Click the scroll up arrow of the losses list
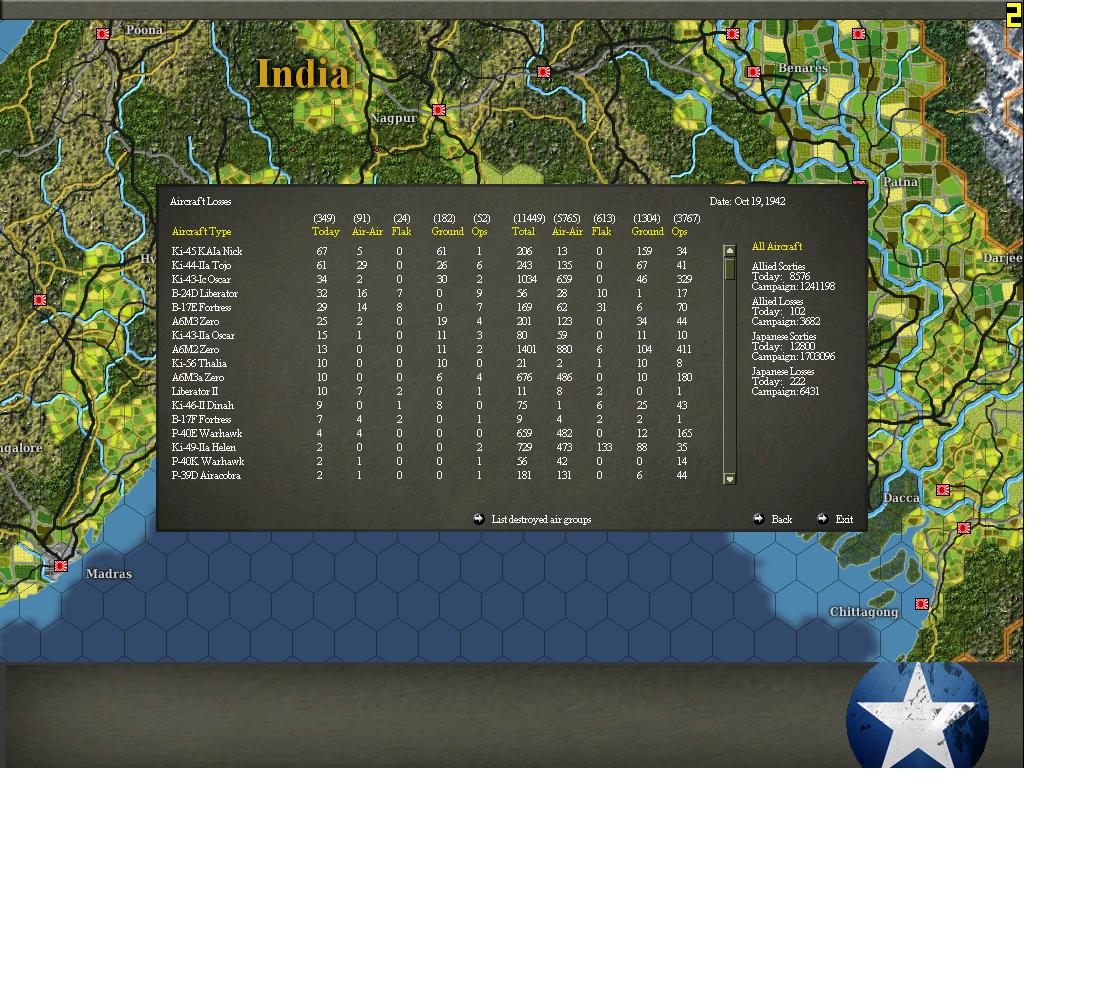The height and width of the screenshot is (1000, 1100). pyautogui.click(x=730, y=251)
